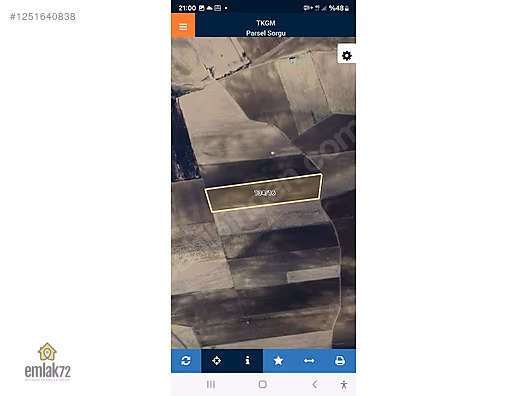Open the accessibility shortcut icon
This screenshot has width=528, height=396.
pyautogui.click(x=344, y=385)
